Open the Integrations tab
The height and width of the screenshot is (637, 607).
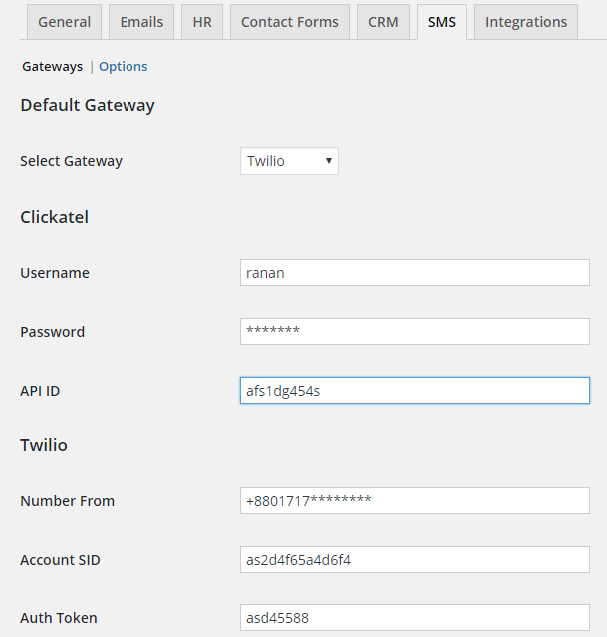(526, 22)
